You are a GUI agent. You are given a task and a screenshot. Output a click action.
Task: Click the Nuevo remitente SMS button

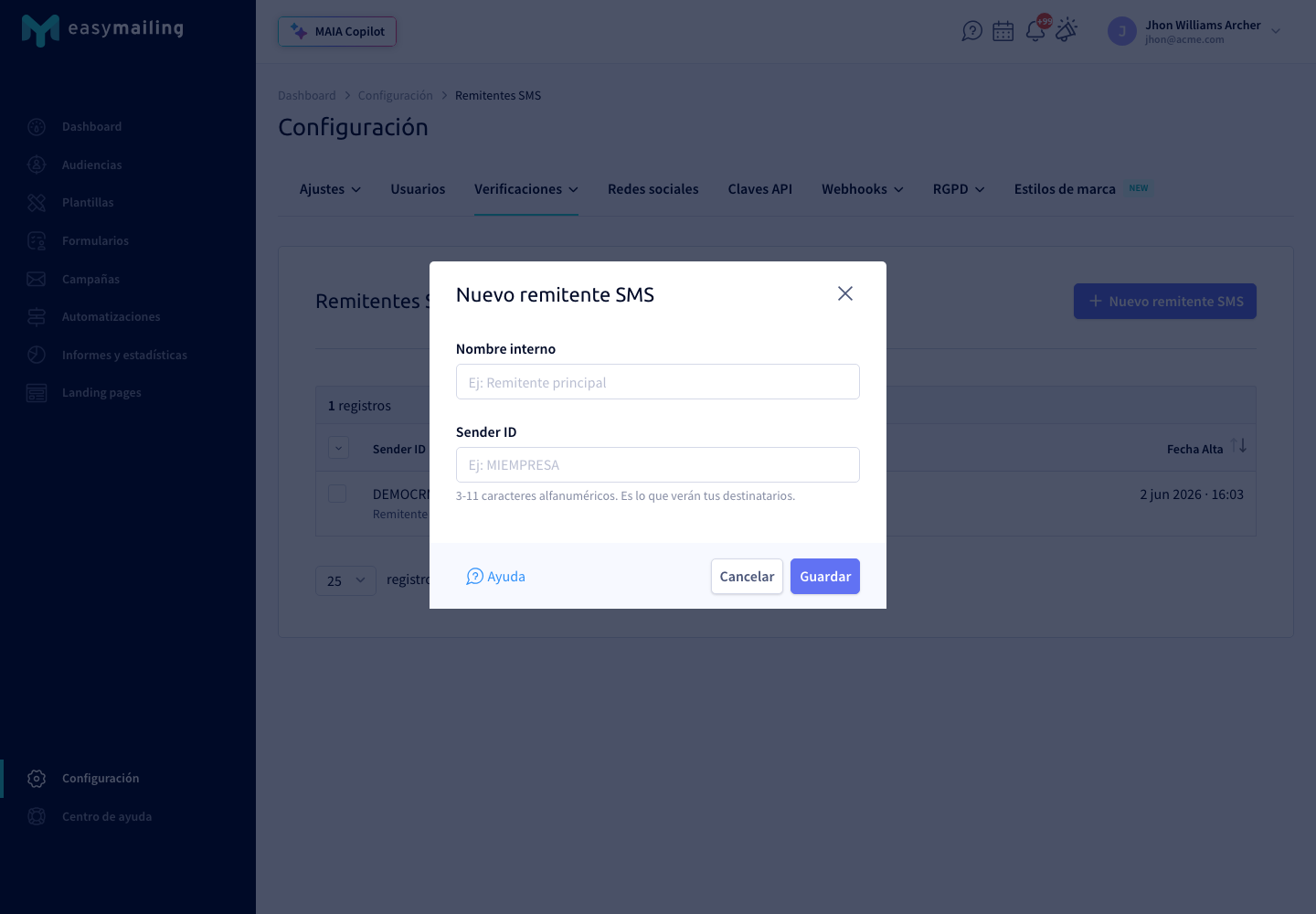point(1165,302)
